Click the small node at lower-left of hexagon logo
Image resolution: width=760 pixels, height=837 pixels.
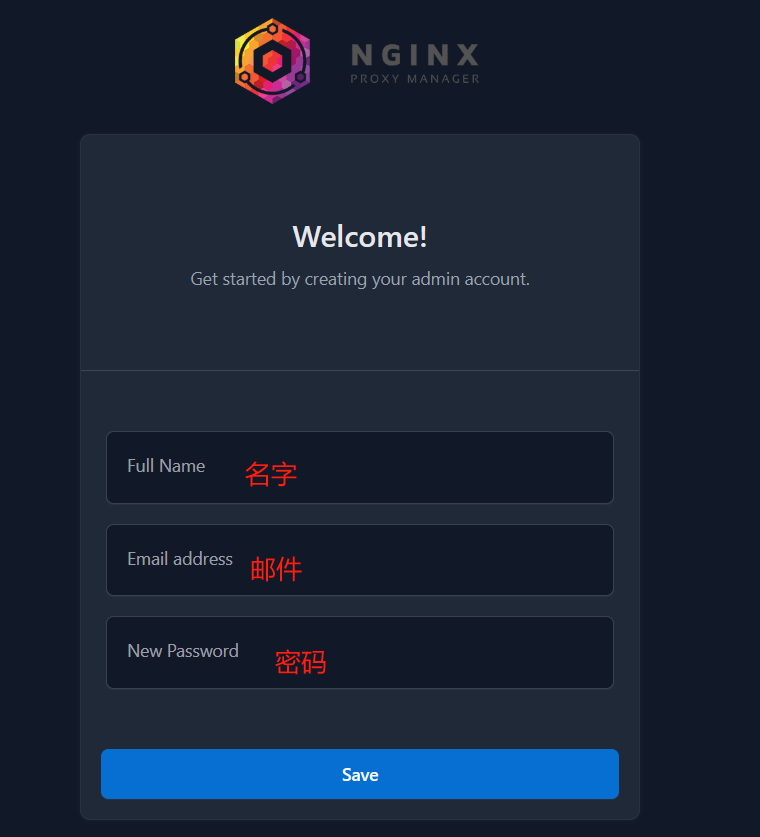[244, 77]
